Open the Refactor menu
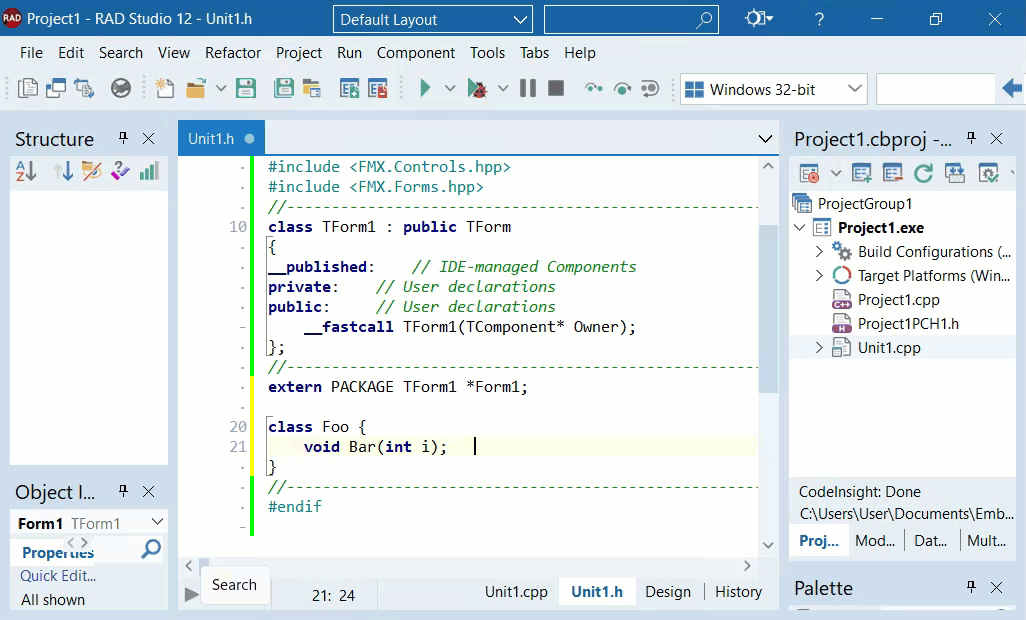 tap(233, 53)
